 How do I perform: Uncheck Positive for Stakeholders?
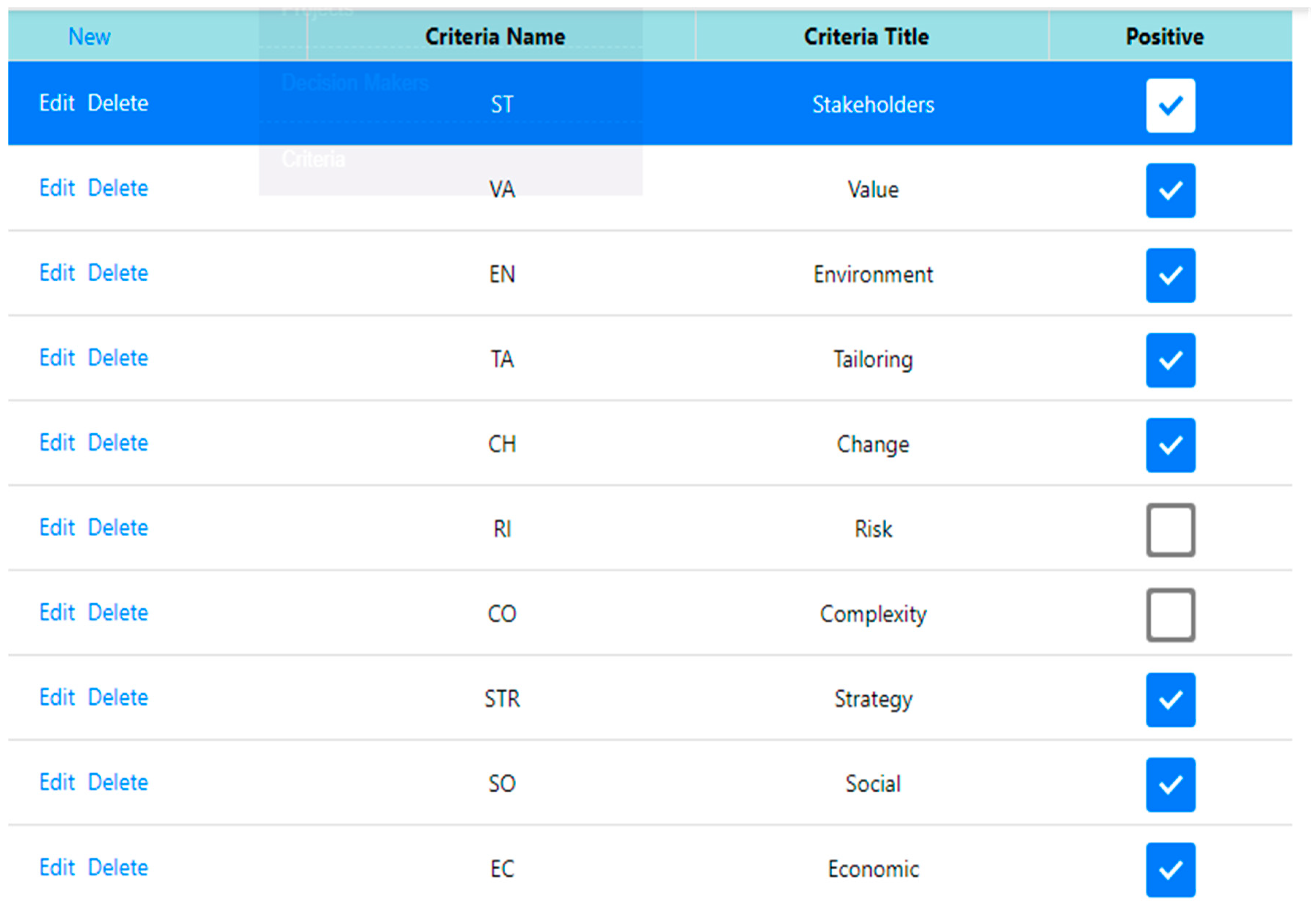pyautogui.click(x=1170, y=106)
